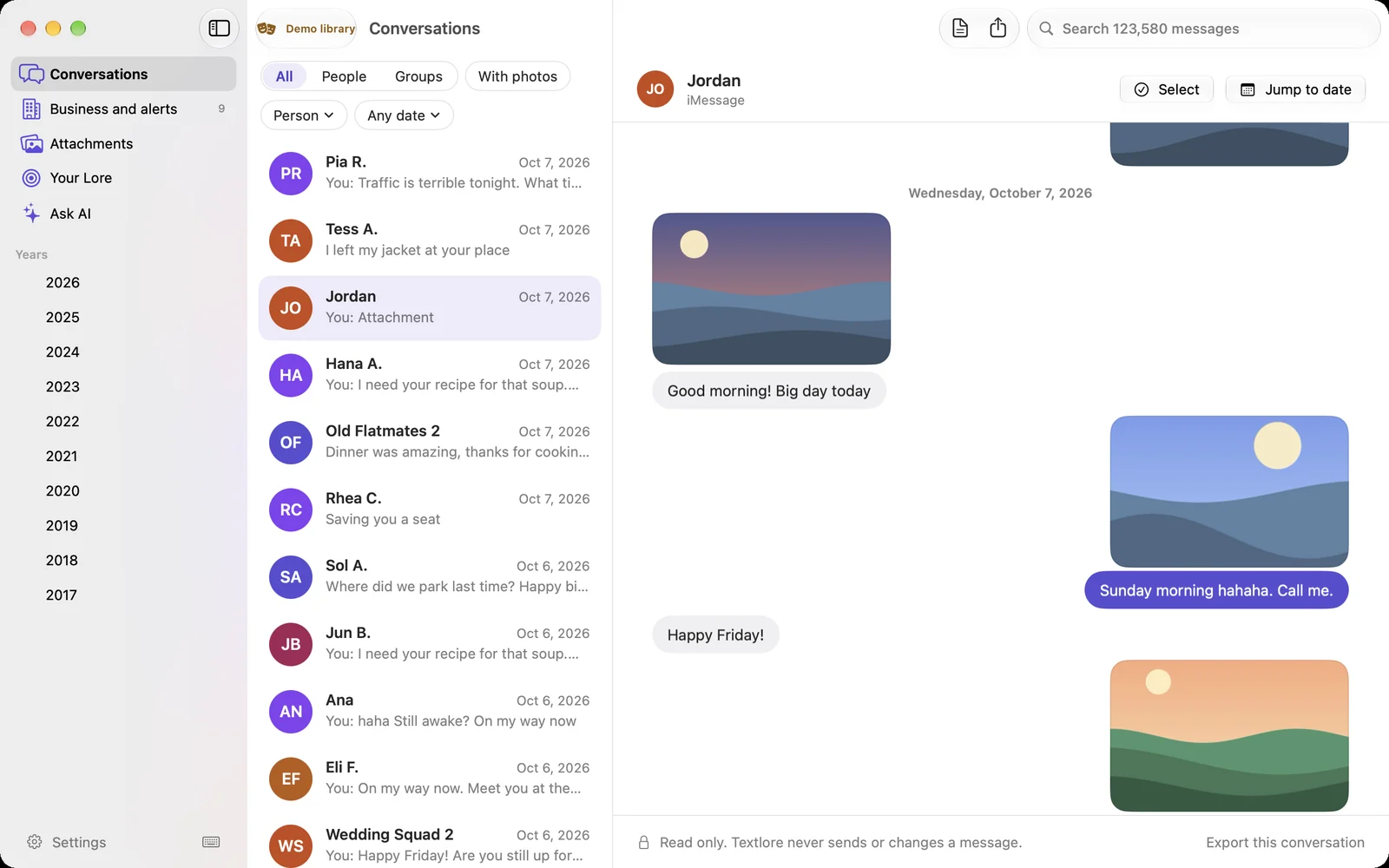1389x868 pixels.
Task: Open Jump to date picker
Action: point(1295,89)
